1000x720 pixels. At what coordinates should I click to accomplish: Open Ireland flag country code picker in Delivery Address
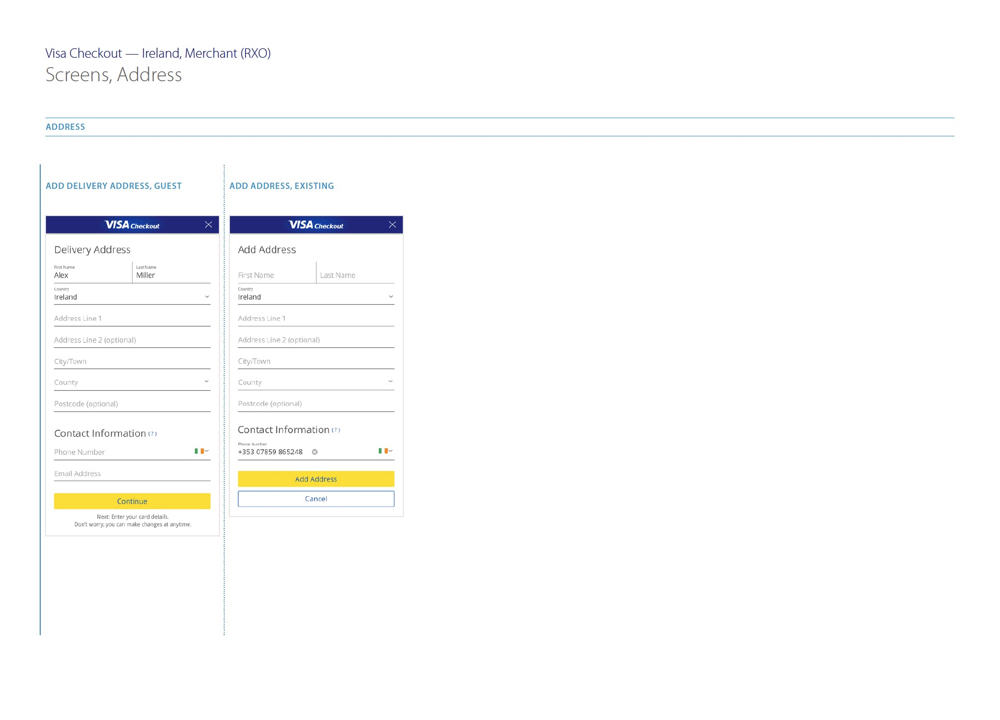(201, 452)
